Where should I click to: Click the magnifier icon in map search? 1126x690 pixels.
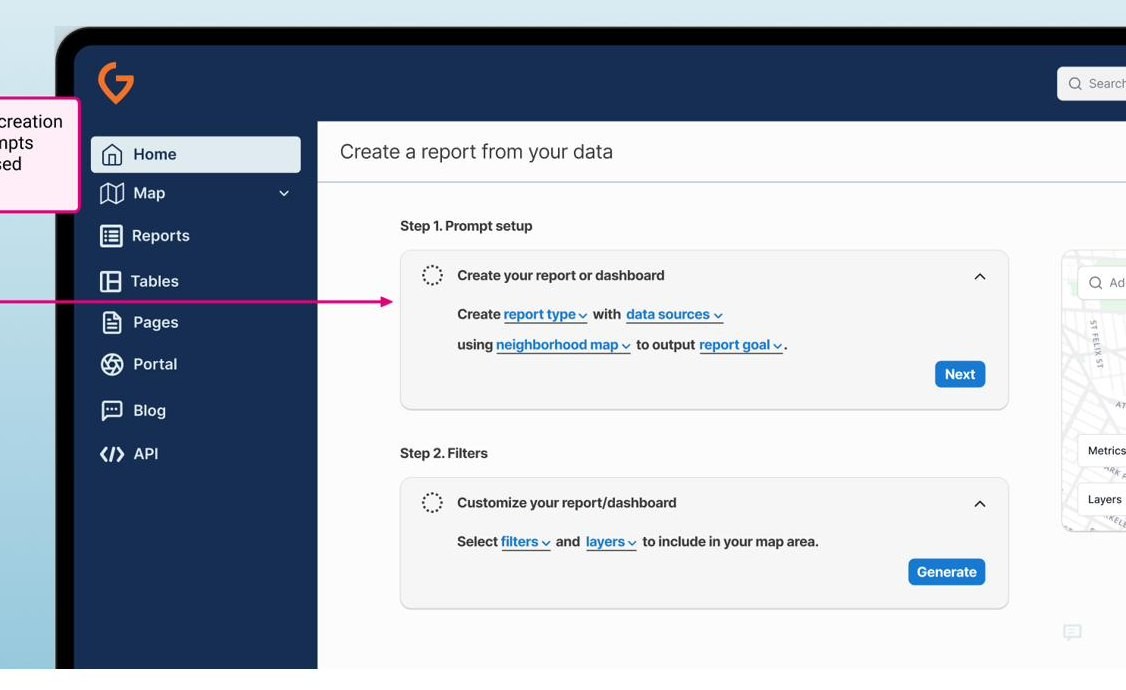[1096, 283]
